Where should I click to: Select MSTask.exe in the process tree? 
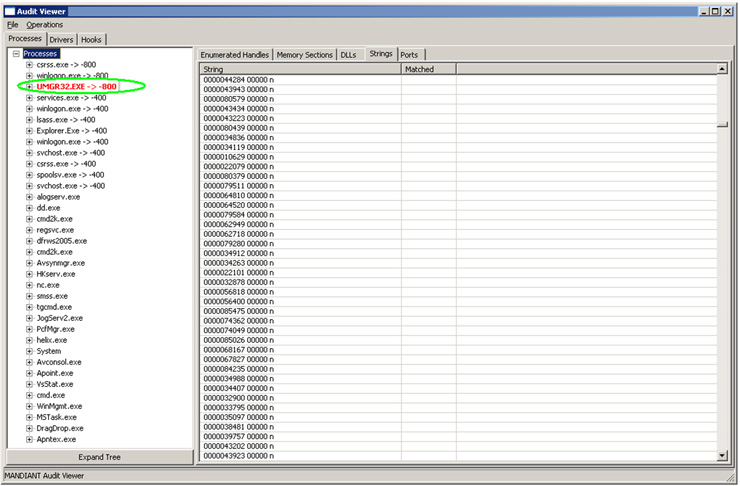click(x=57, y=417)
